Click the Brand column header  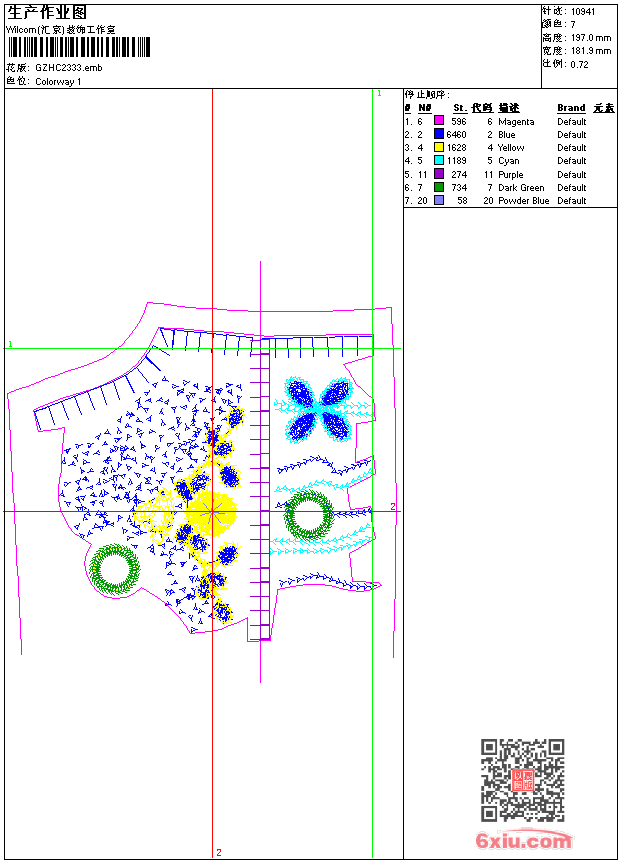pos(571,108)
